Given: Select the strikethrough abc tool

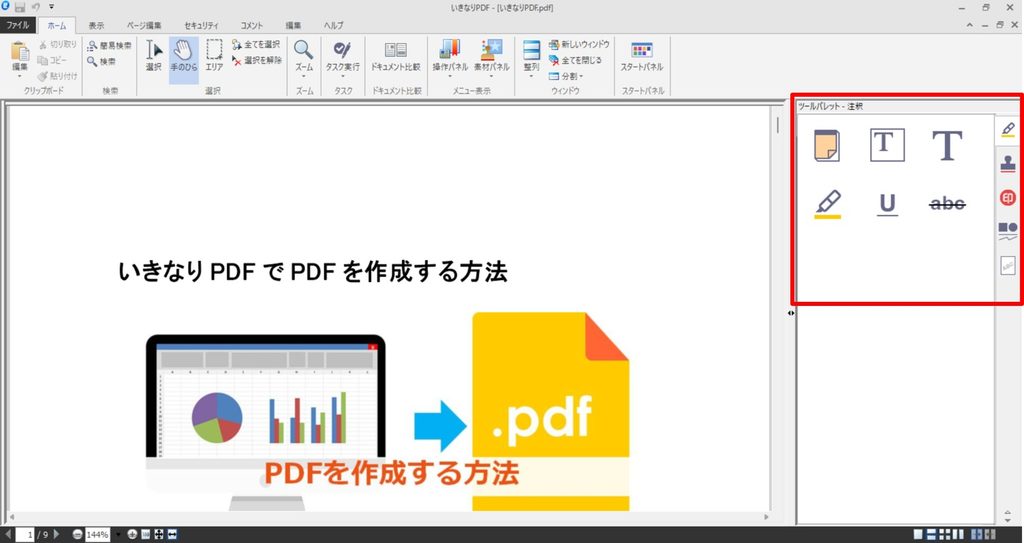Looking at the screenshot, I should [x=947, y=204].
